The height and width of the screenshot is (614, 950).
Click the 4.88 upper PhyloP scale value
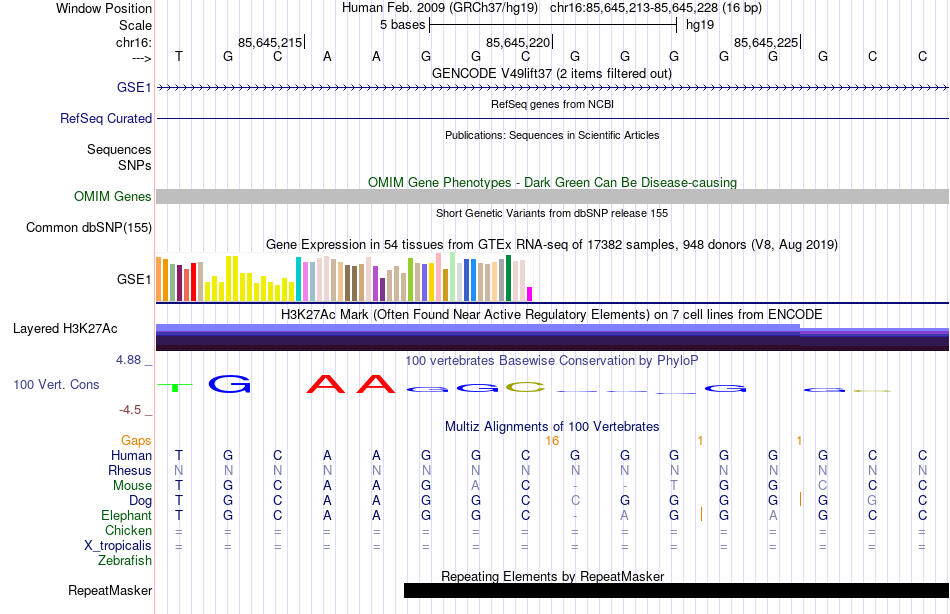(x=128, y=360)
